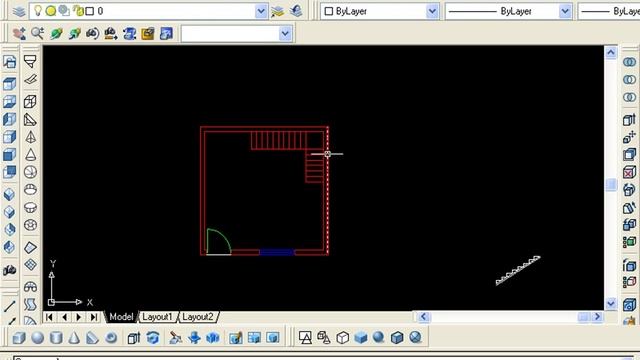640x360 pixels.
Task: Click the Camera icon in views toolbar
Action: 10,270
